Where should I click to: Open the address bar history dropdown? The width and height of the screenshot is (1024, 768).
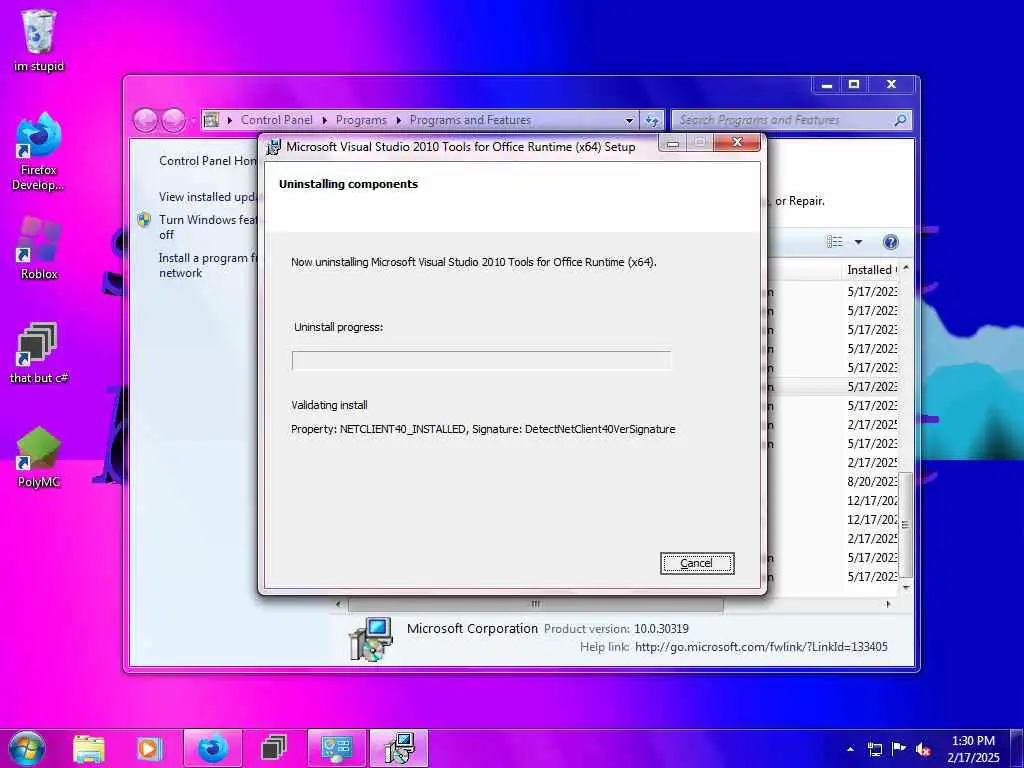[x=629, y=120]
